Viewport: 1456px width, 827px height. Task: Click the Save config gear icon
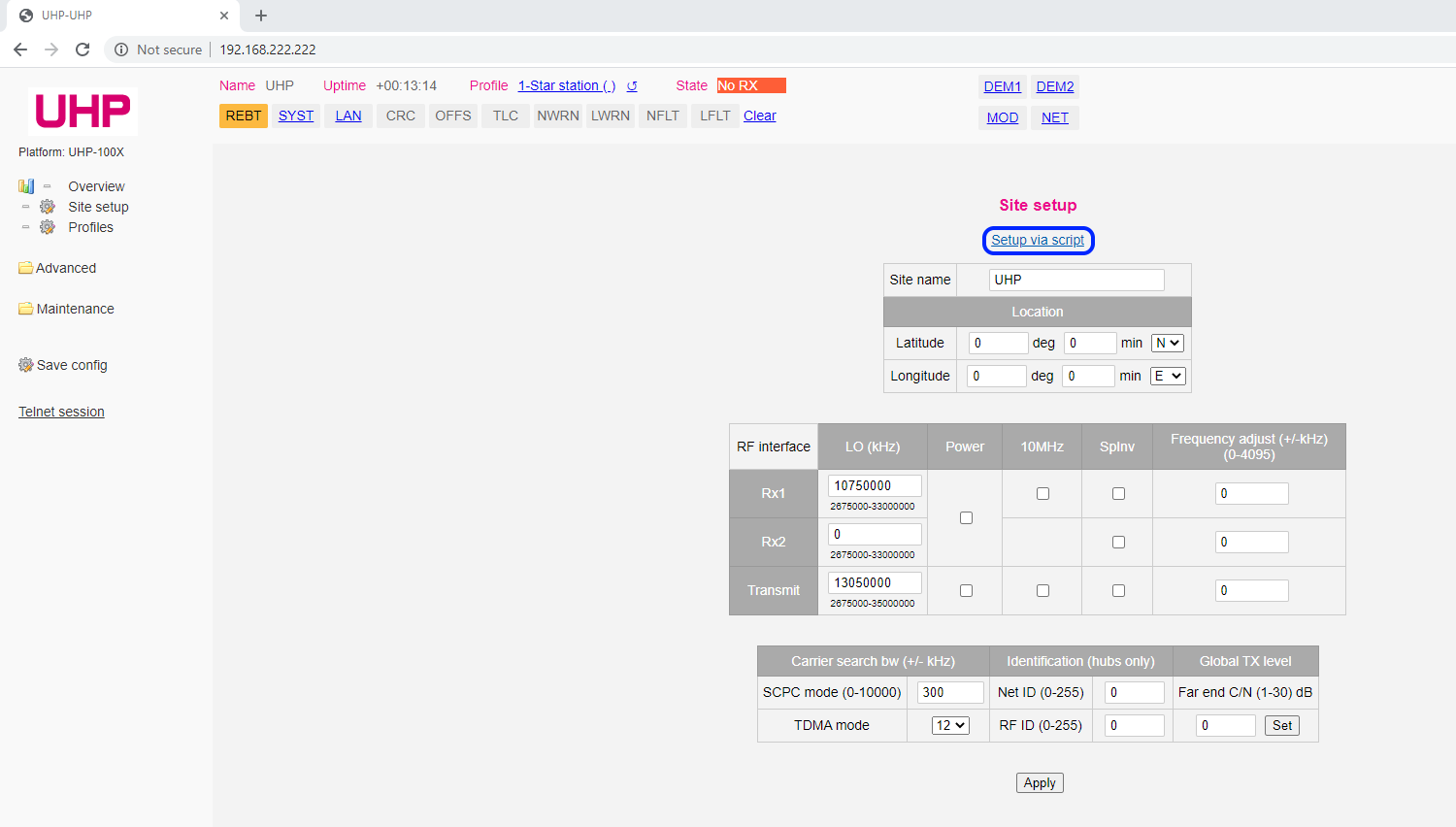pos(26,365)
